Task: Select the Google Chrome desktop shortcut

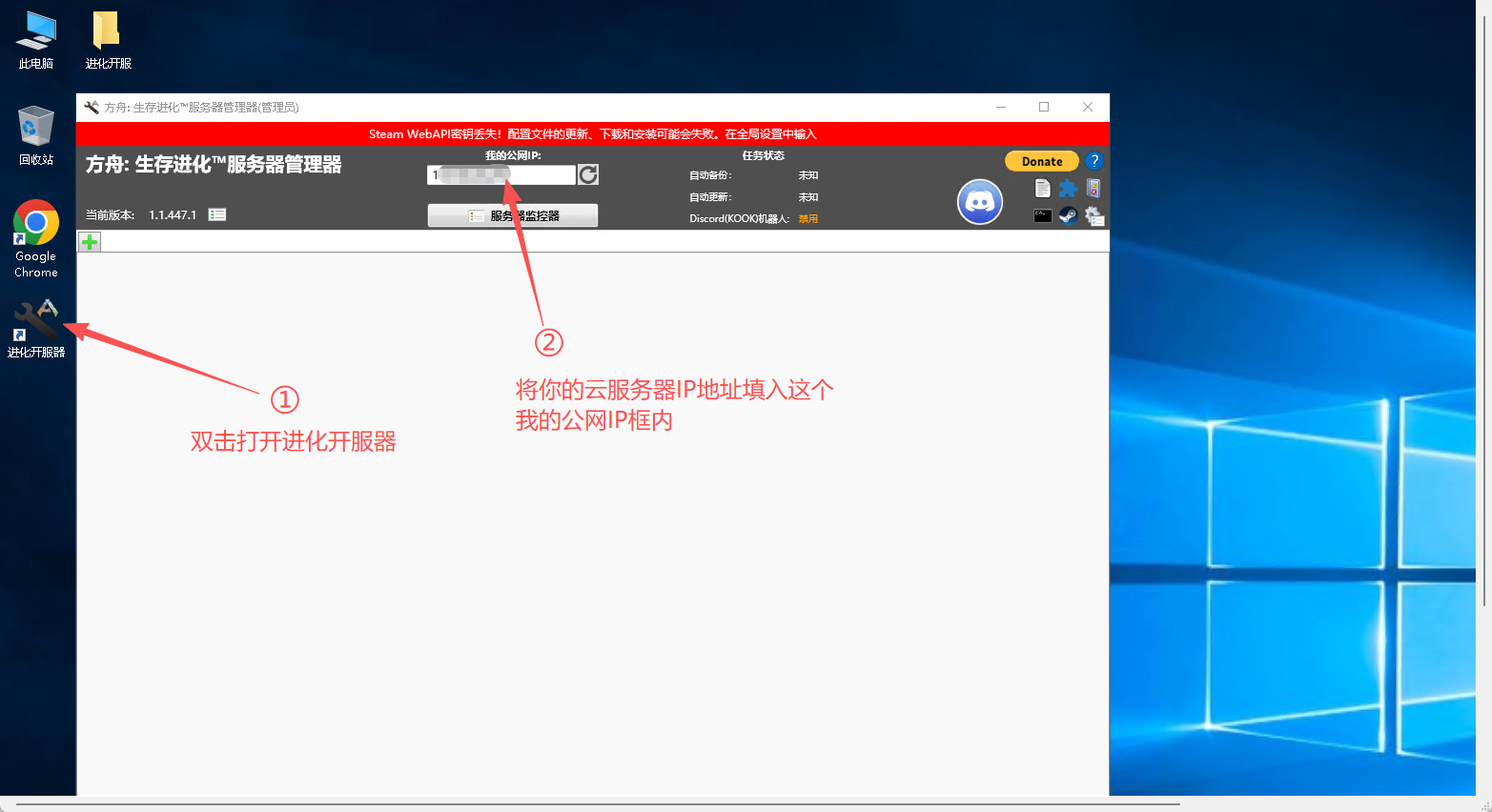Action: pyautogui.click(x=36, y=238)
